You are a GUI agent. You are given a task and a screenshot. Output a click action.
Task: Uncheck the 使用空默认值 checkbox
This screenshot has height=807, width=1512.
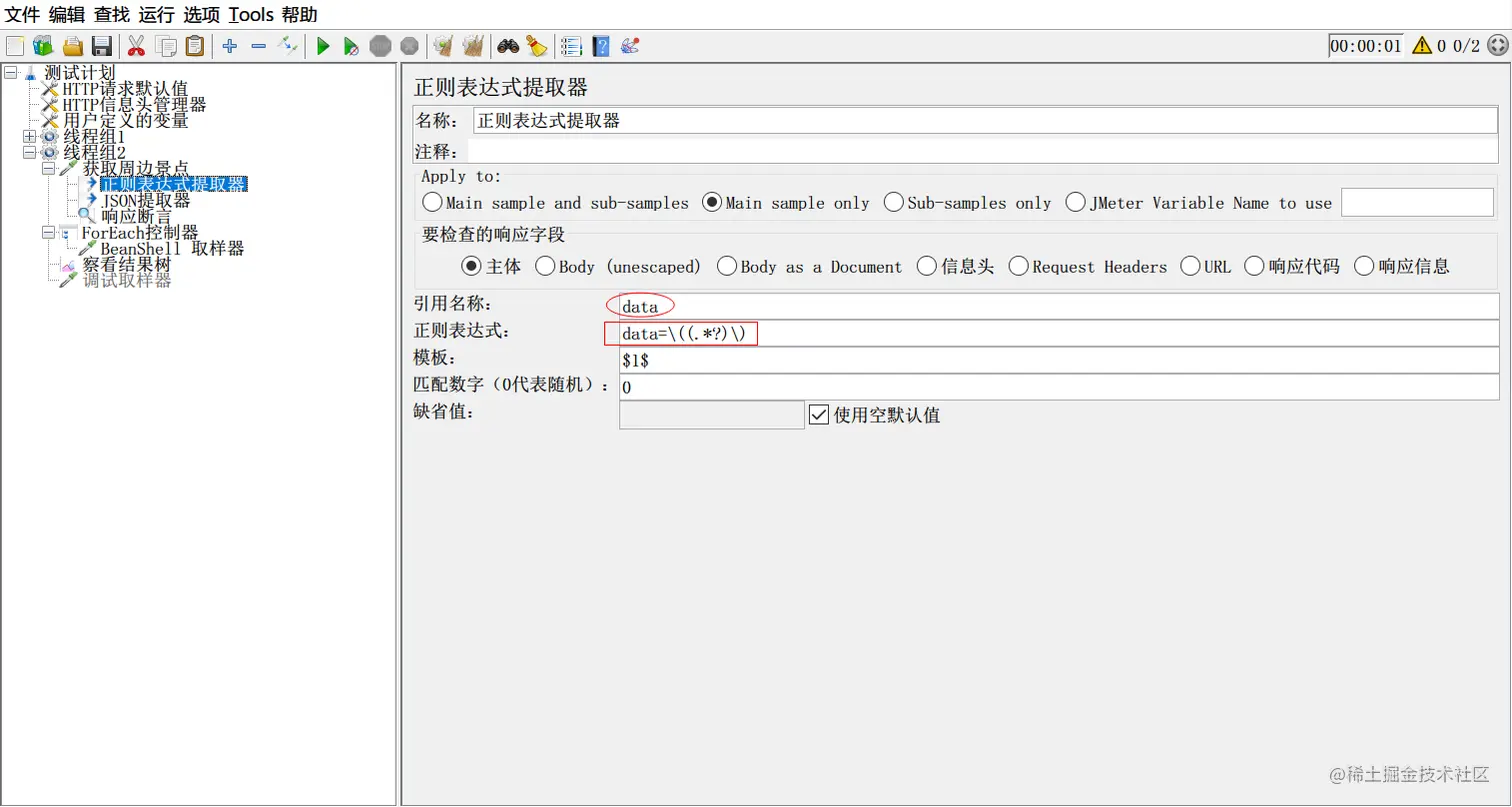coord(817,415)
